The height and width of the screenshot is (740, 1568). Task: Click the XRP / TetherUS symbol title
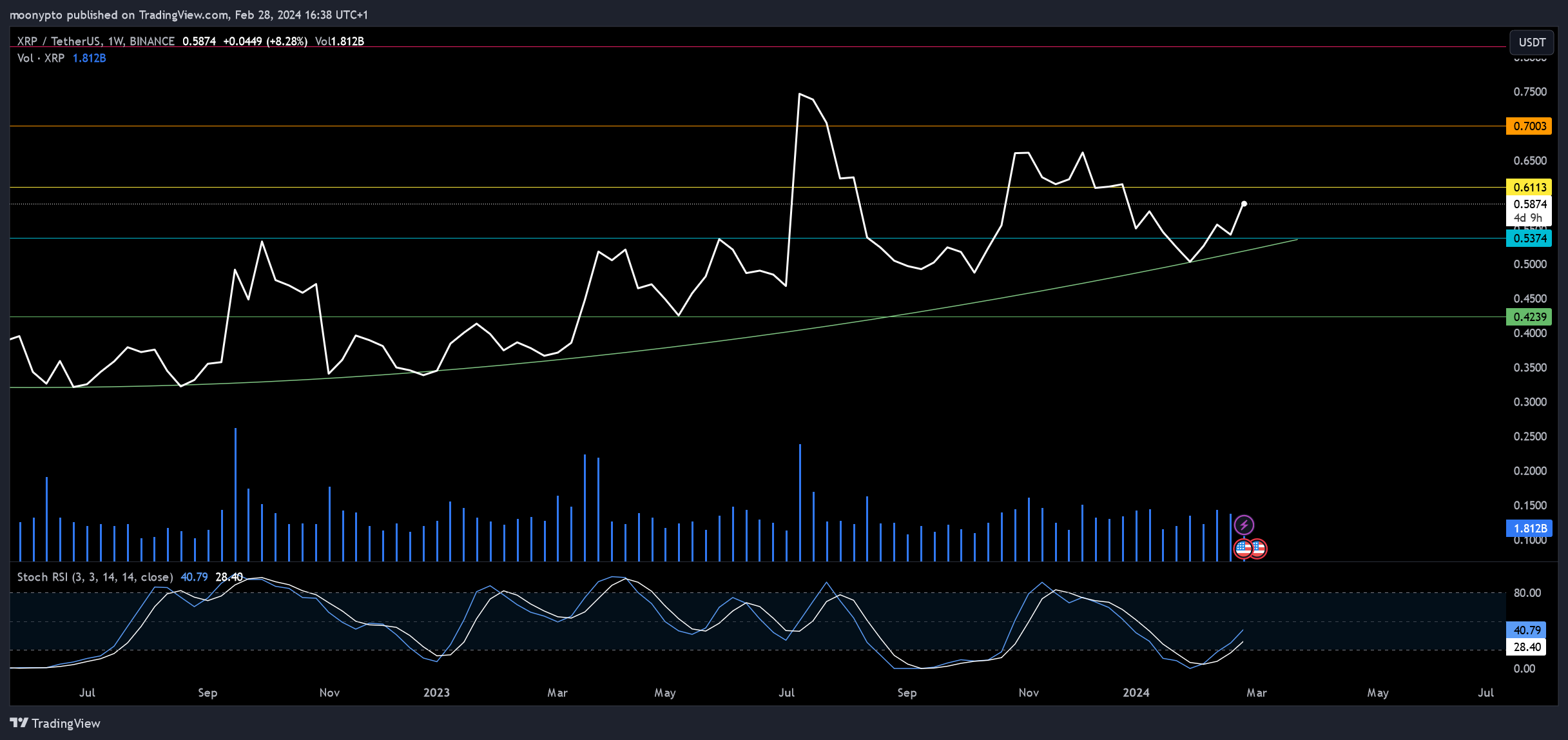[x=96, y=41]
